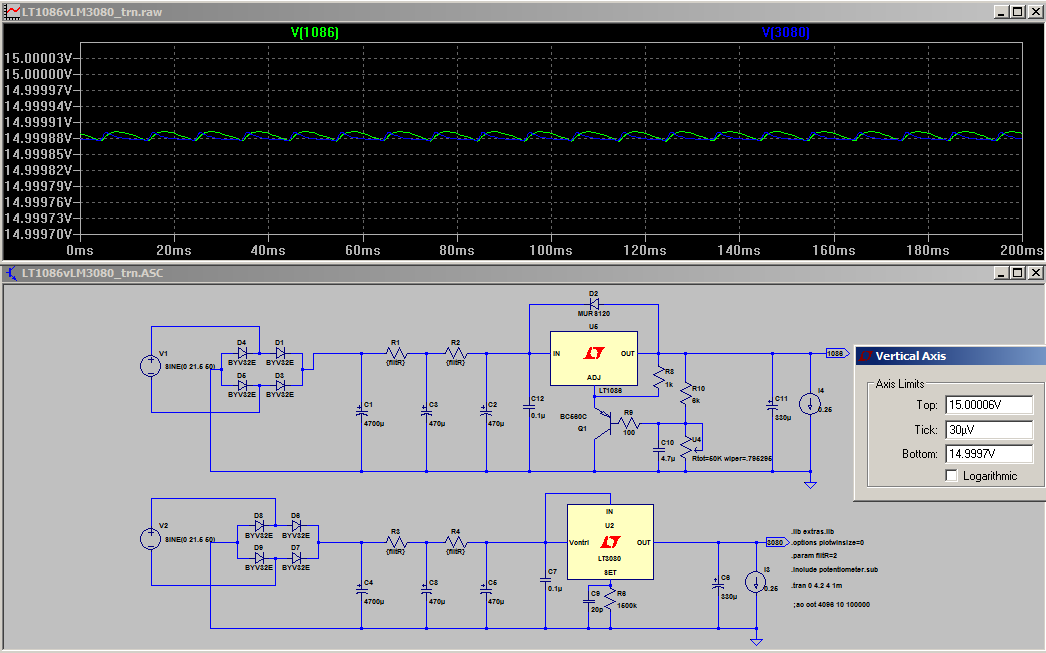Select voltage source V1 symbol
This screenshot has width=1046, height=653.
tap(151, 366)
